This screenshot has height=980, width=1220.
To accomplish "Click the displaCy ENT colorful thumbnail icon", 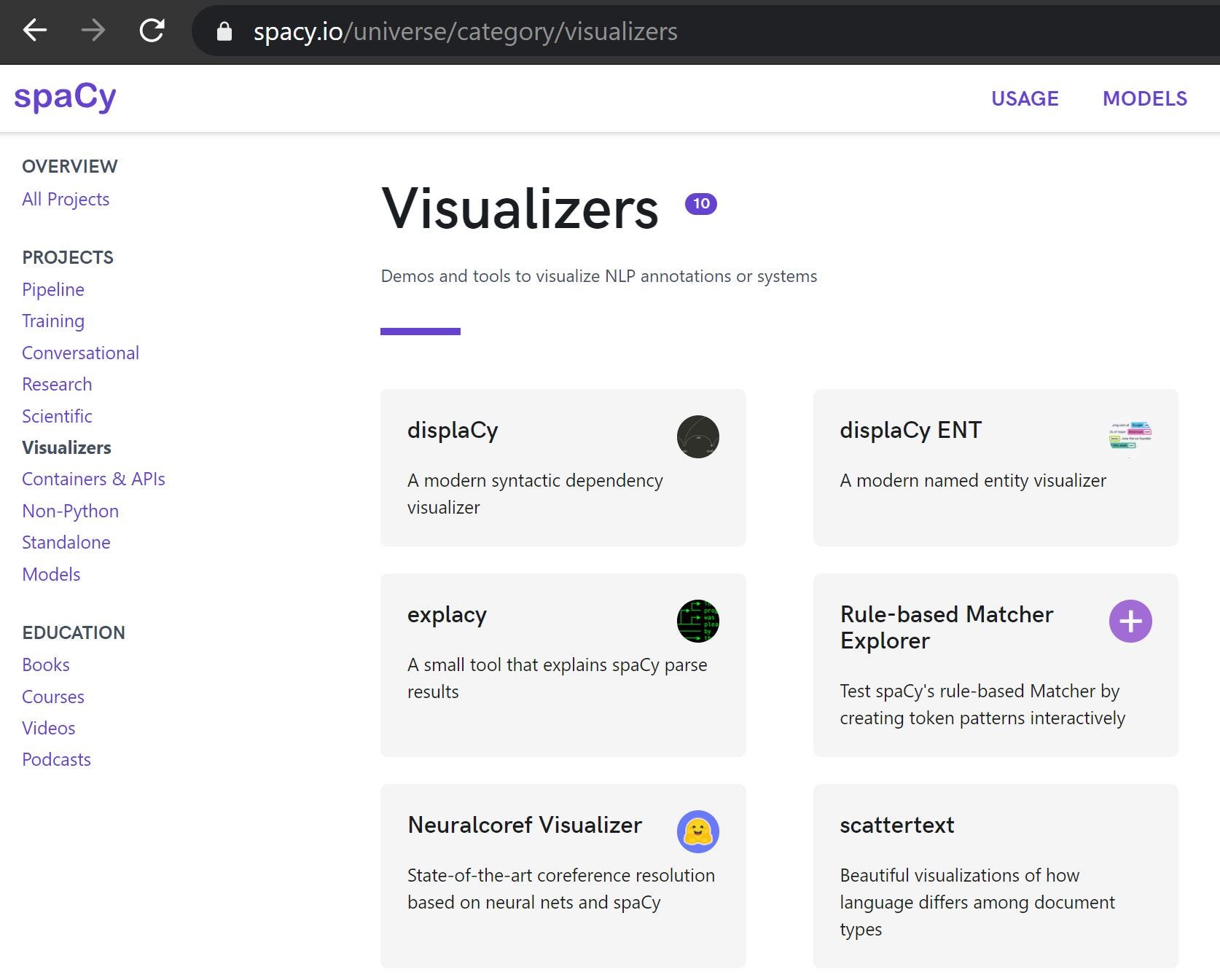I will [x=1130, y=436].
